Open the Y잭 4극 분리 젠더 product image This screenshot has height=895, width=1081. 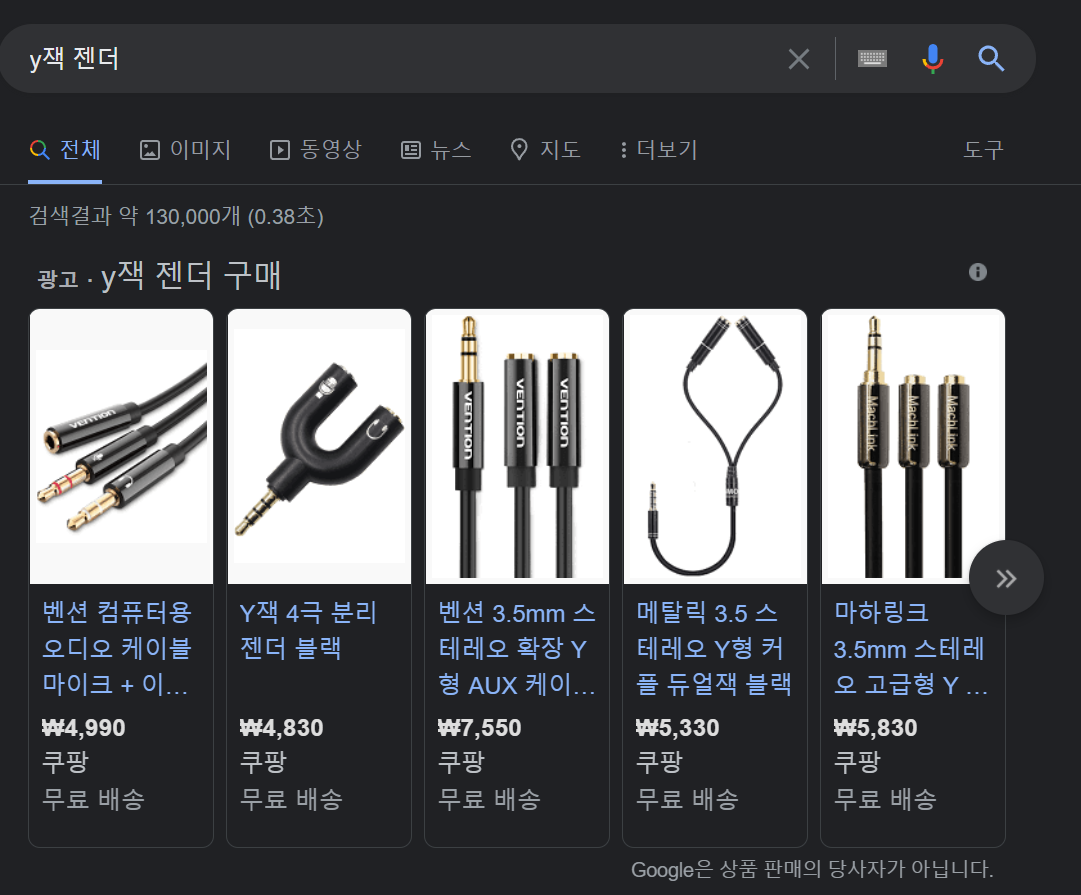click(x=319, y=447)
